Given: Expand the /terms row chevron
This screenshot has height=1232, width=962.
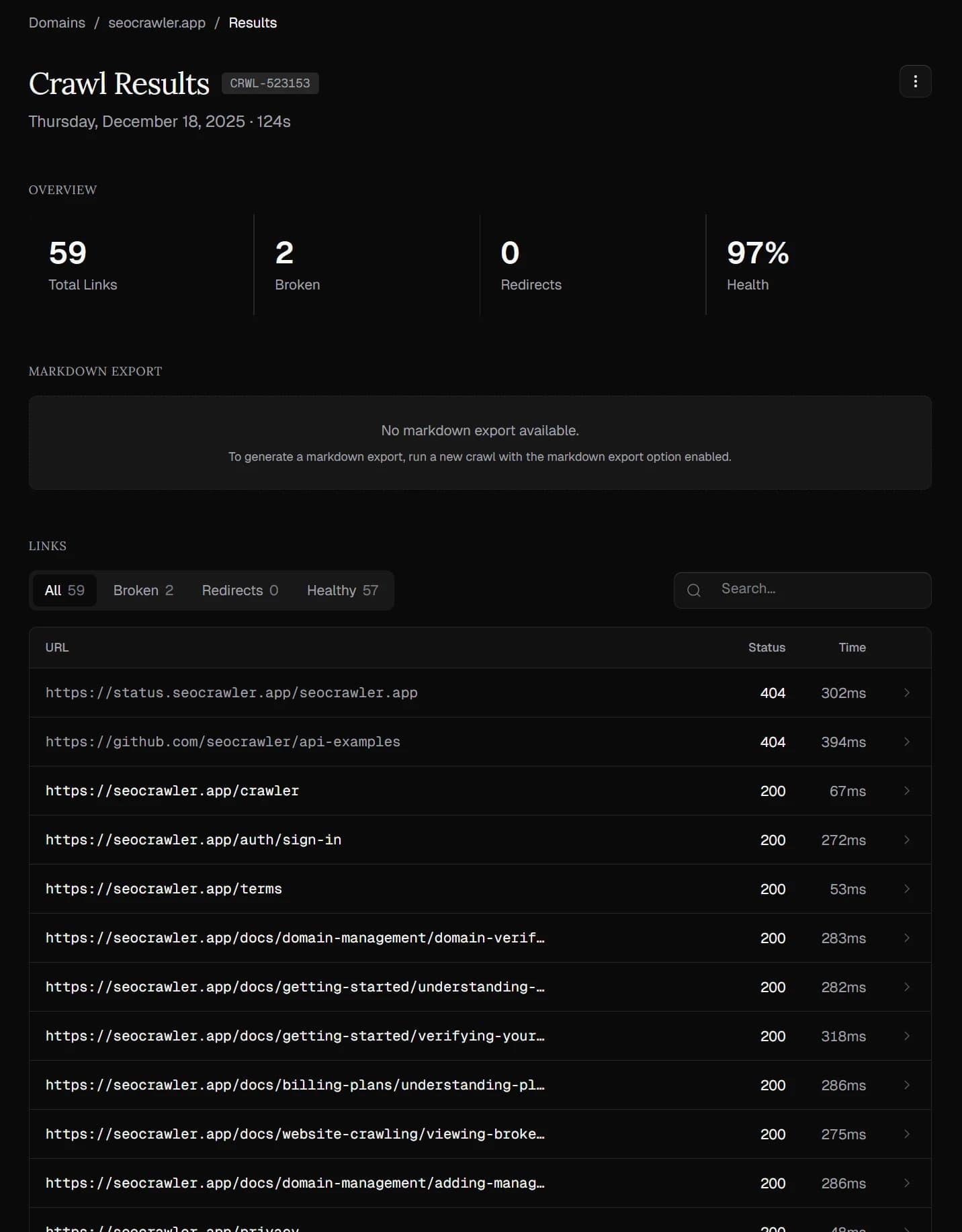Looking at the screenshot, I should 906,889.
